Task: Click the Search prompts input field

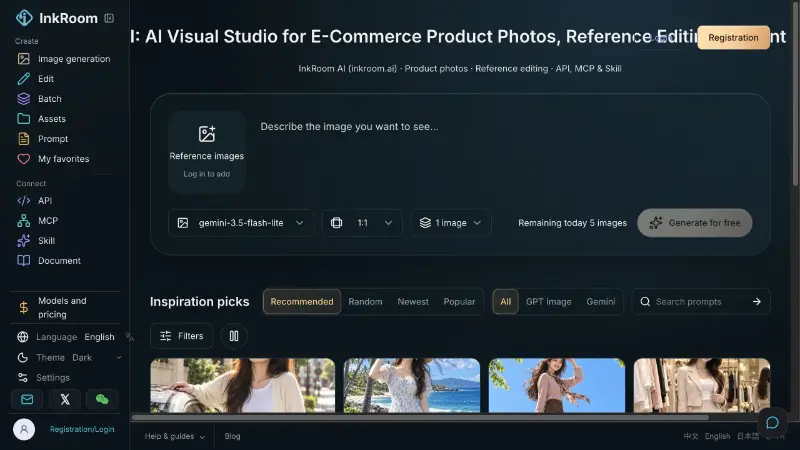Action: [x=701, y=302]
